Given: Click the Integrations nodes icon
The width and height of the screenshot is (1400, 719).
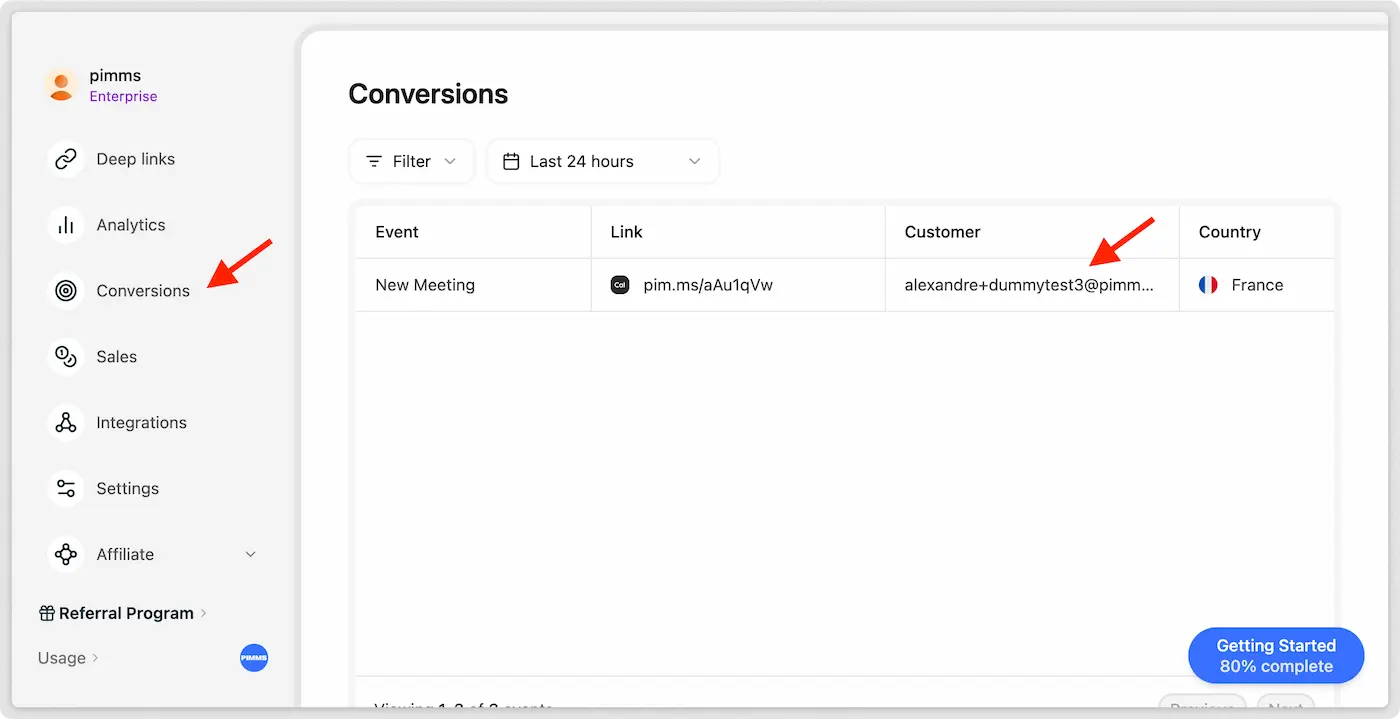Looking at the screenshot, I should 66,423.
